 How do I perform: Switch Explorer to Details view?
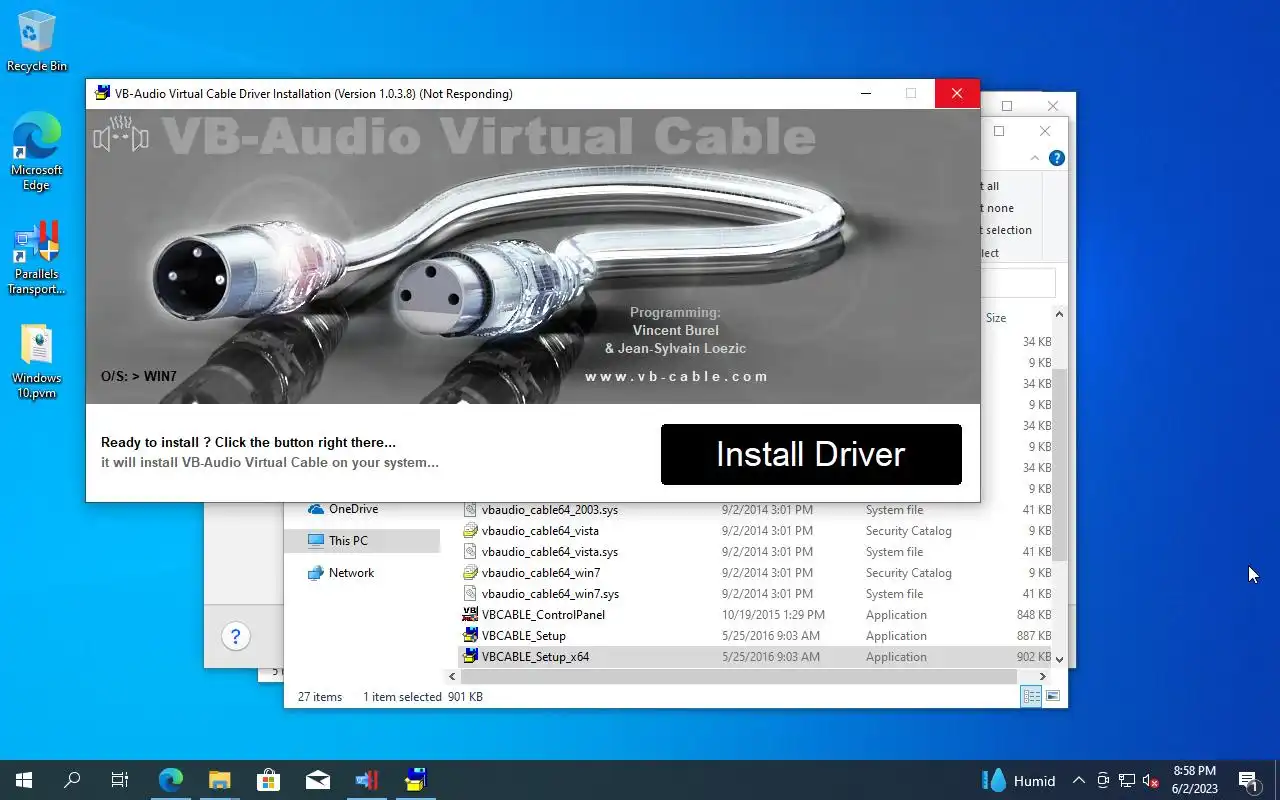tap(1030, 696)
